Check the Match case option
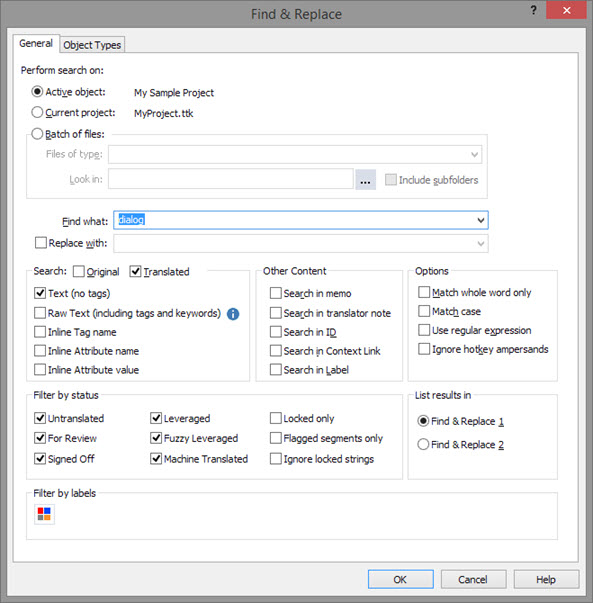Image resolution: width=593 pixels, height=603 pixels. (x=424, y=311)
